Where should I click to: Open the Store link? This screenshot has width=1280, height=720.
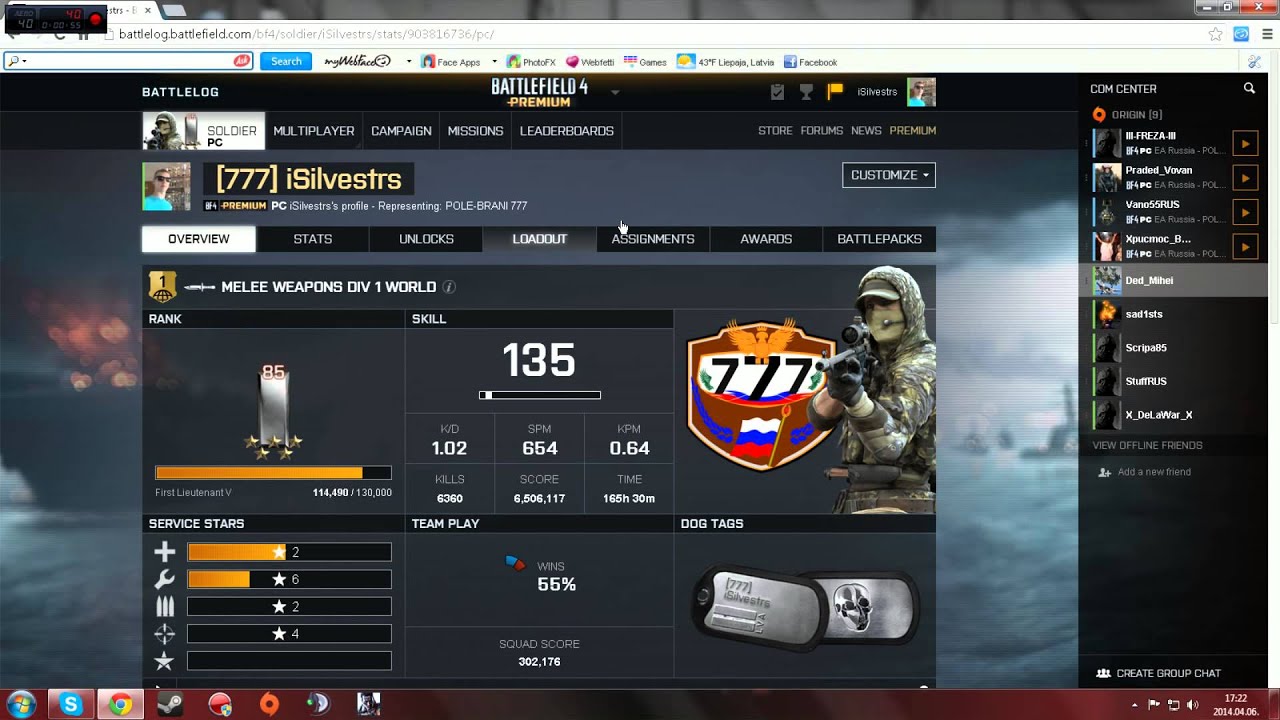pos(775,131)
